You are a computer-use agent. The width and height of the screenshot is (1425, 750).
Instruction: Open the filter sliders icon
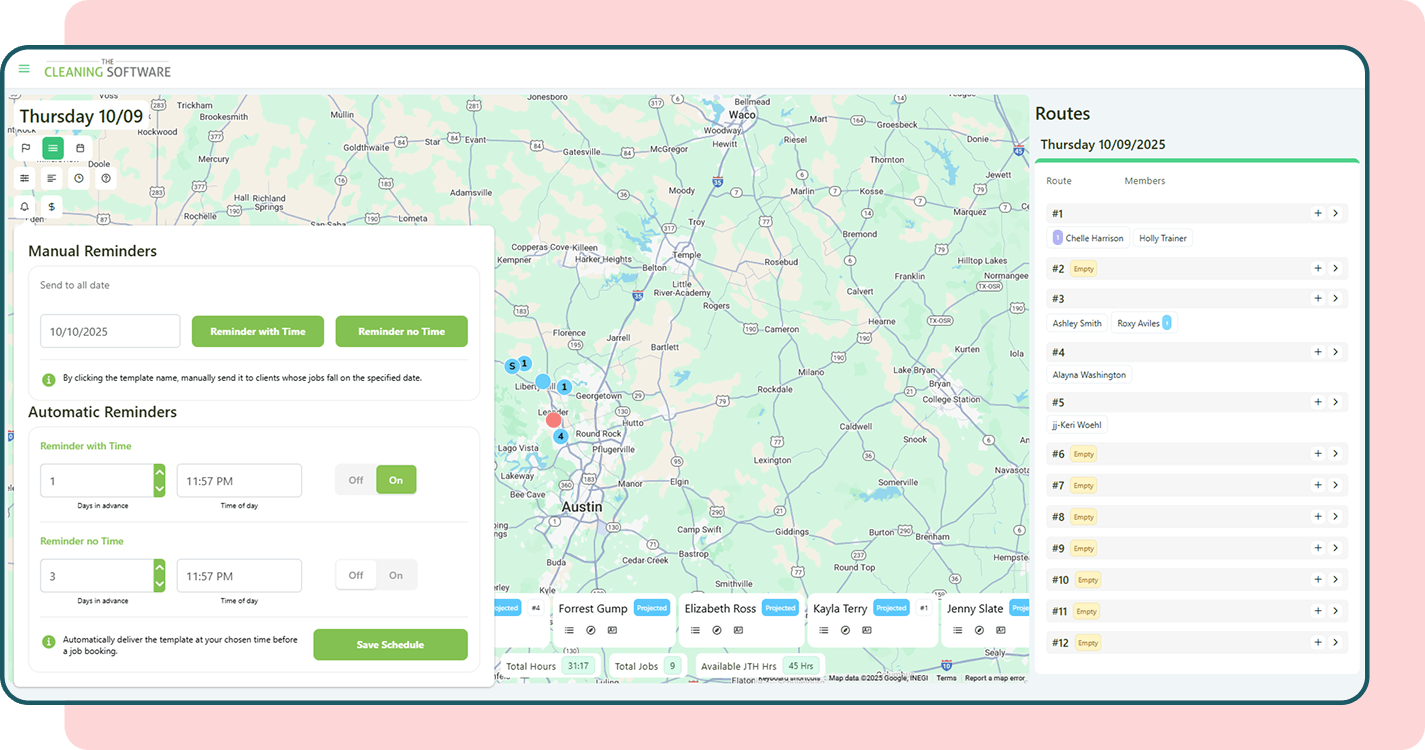point(26,178)
